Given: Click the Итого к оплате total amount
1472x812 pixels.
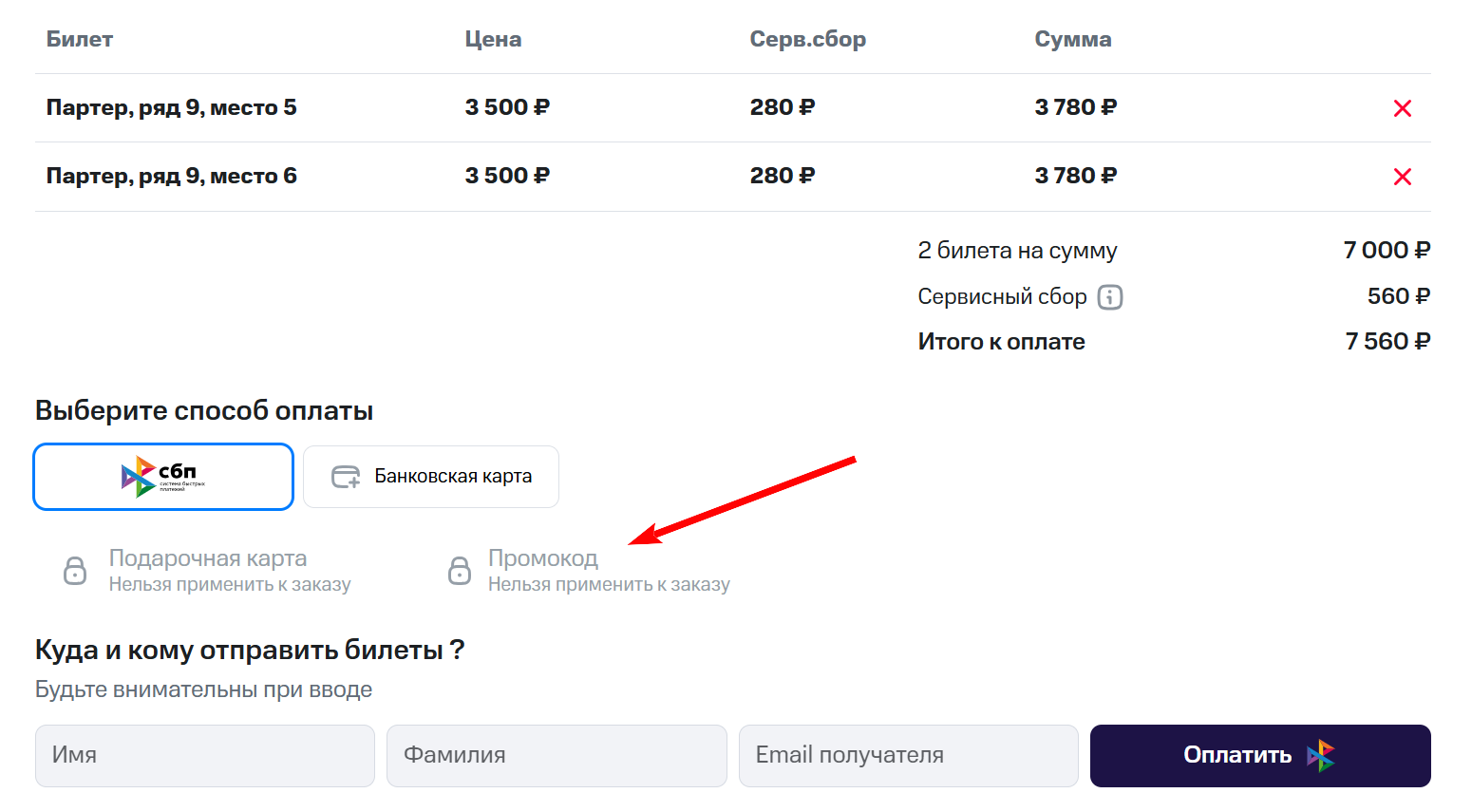Looking at the screenshot, I should pyautogui.click(x=1387, y=342).
